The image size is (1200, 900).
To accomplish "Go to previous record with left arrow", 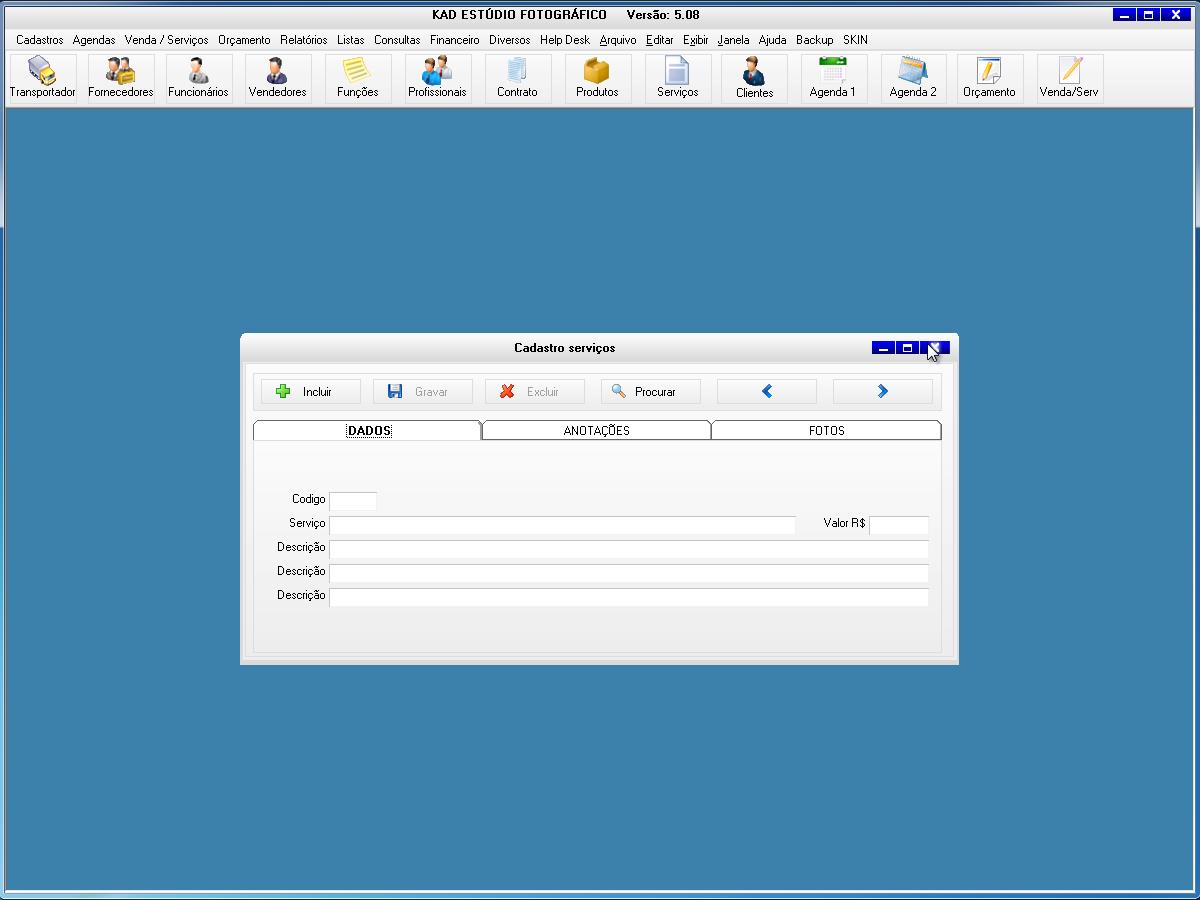I will pyautogui.click(x=767, y=392).
